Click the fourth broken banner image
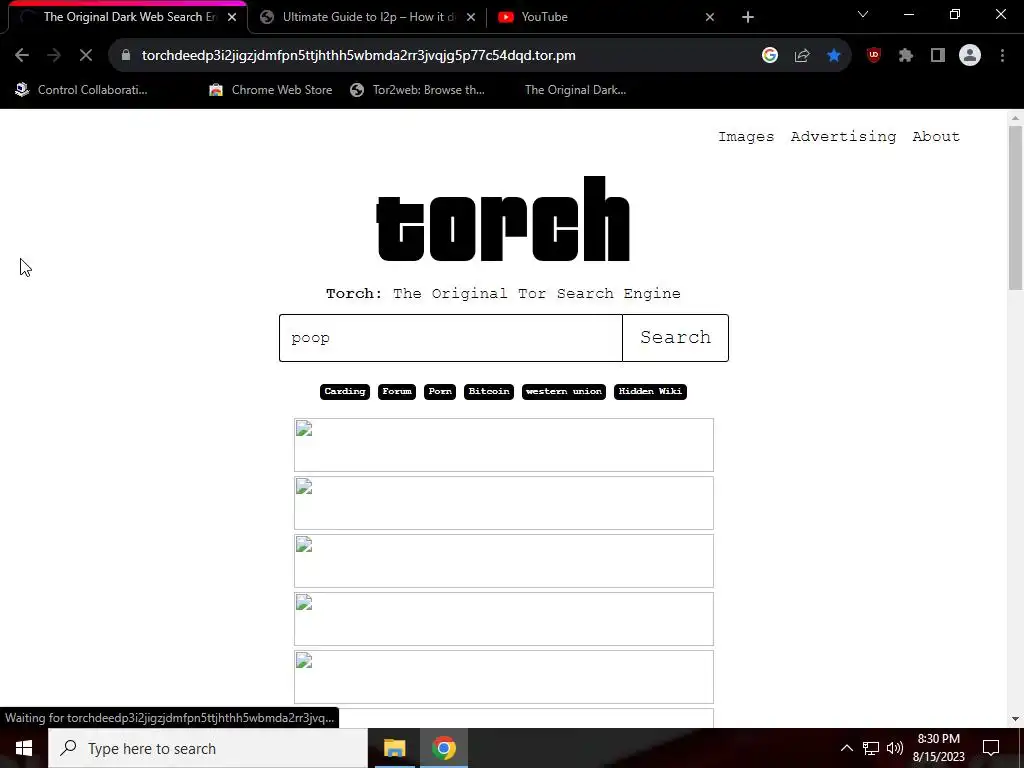Image resolution: width=1024 pixels, height=768 pixels. coord(504,619)
